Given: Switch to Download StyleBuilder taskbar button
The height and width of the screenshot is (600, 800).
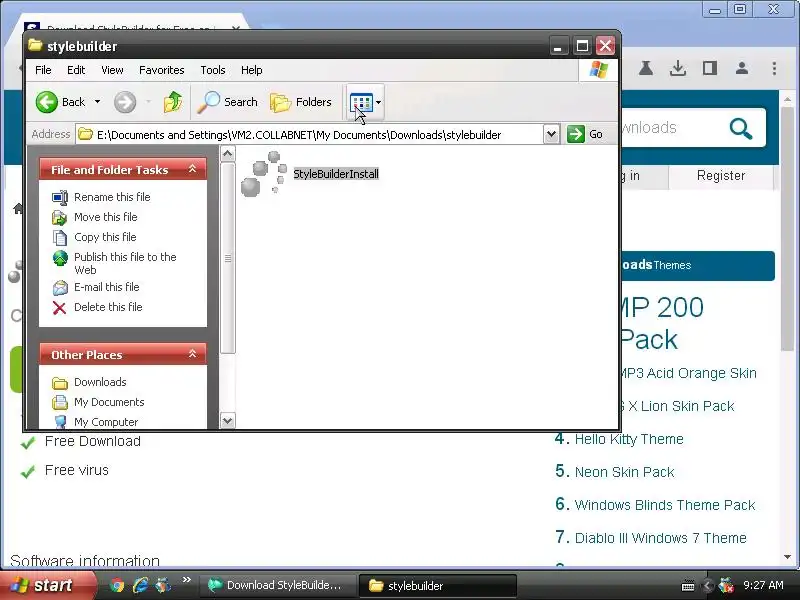Looking at the screenshot, I should [x=276, y=585].
